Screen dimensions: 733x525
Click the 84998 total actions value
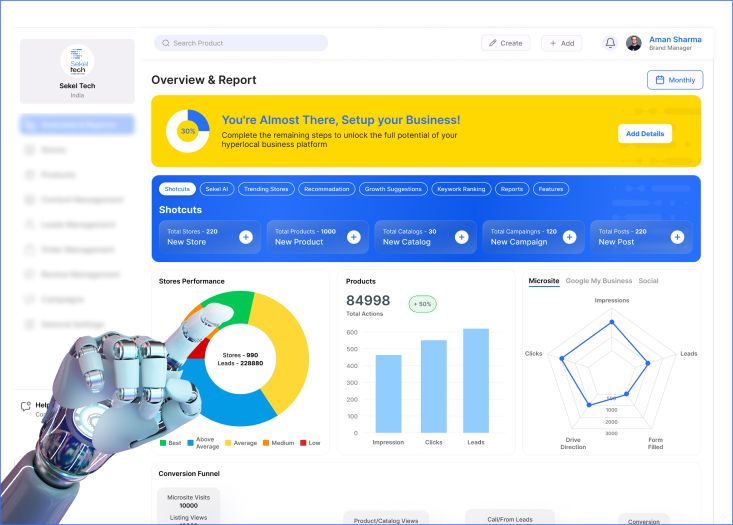click(x=368, y=300)
